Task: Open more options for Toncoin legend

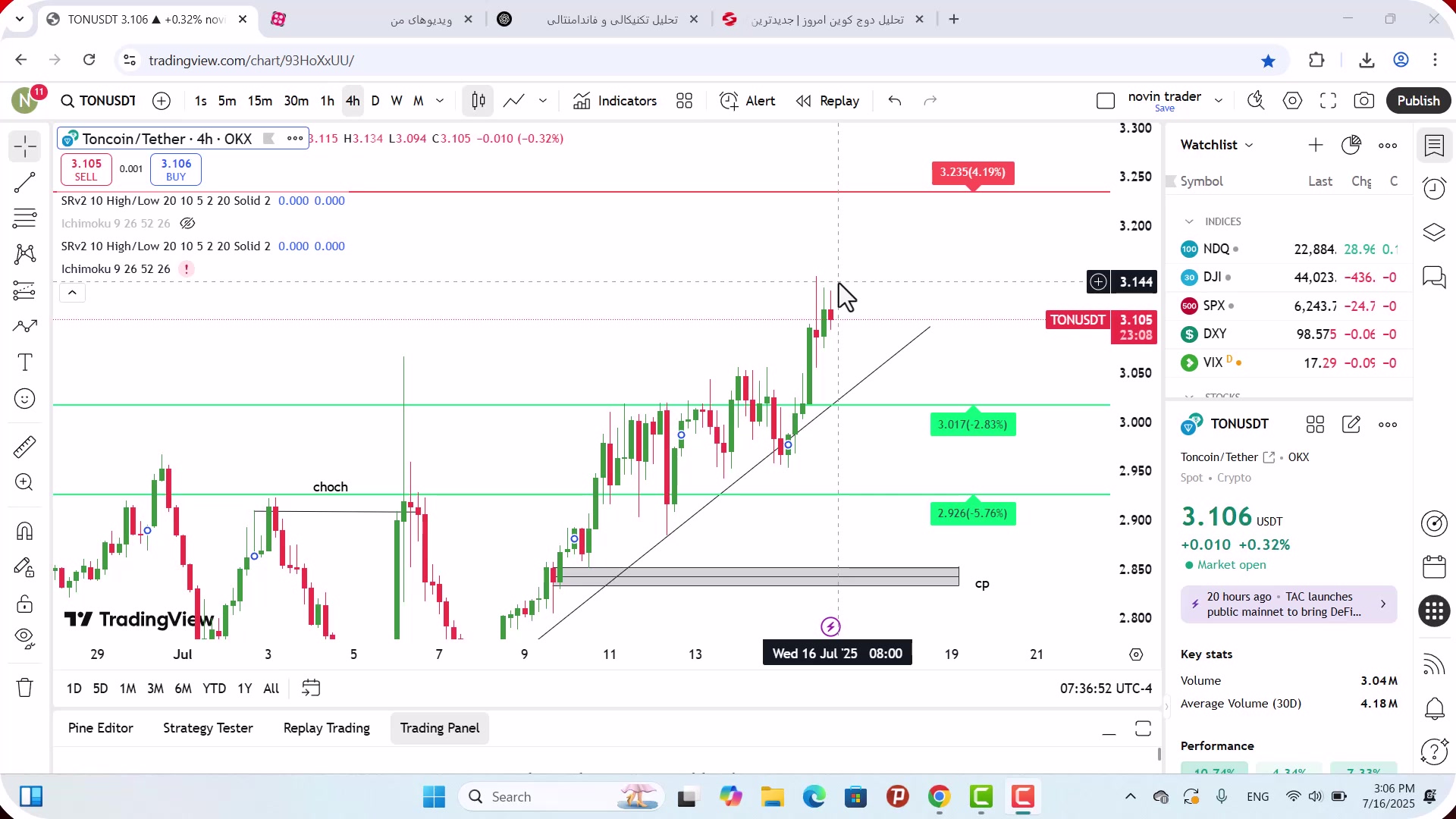Action: point(294,138)
